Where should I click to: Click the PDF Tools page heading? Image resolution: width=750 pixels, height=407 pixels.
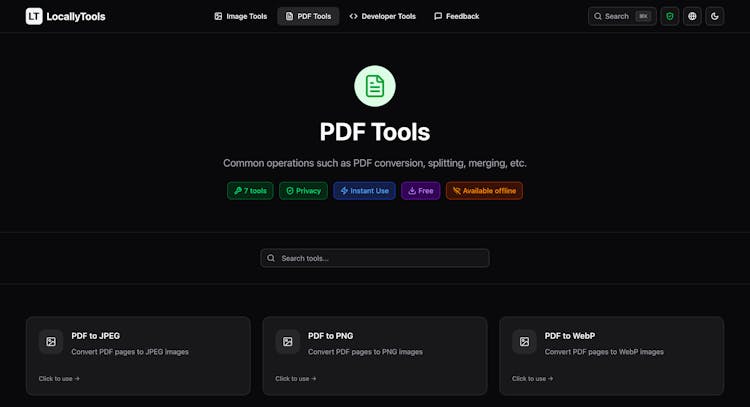pos(375,132)
